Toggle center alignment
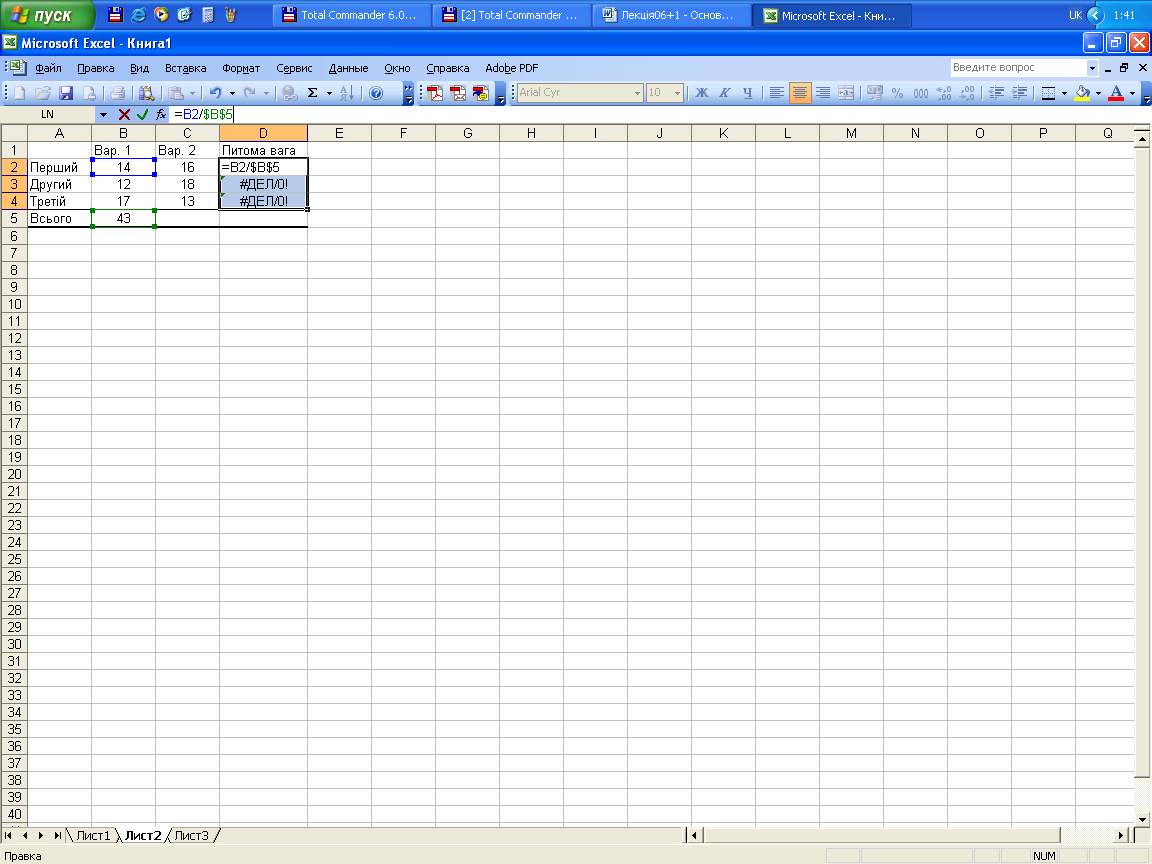The height and width of the screenshot is (864, 1152). point(799,93)
